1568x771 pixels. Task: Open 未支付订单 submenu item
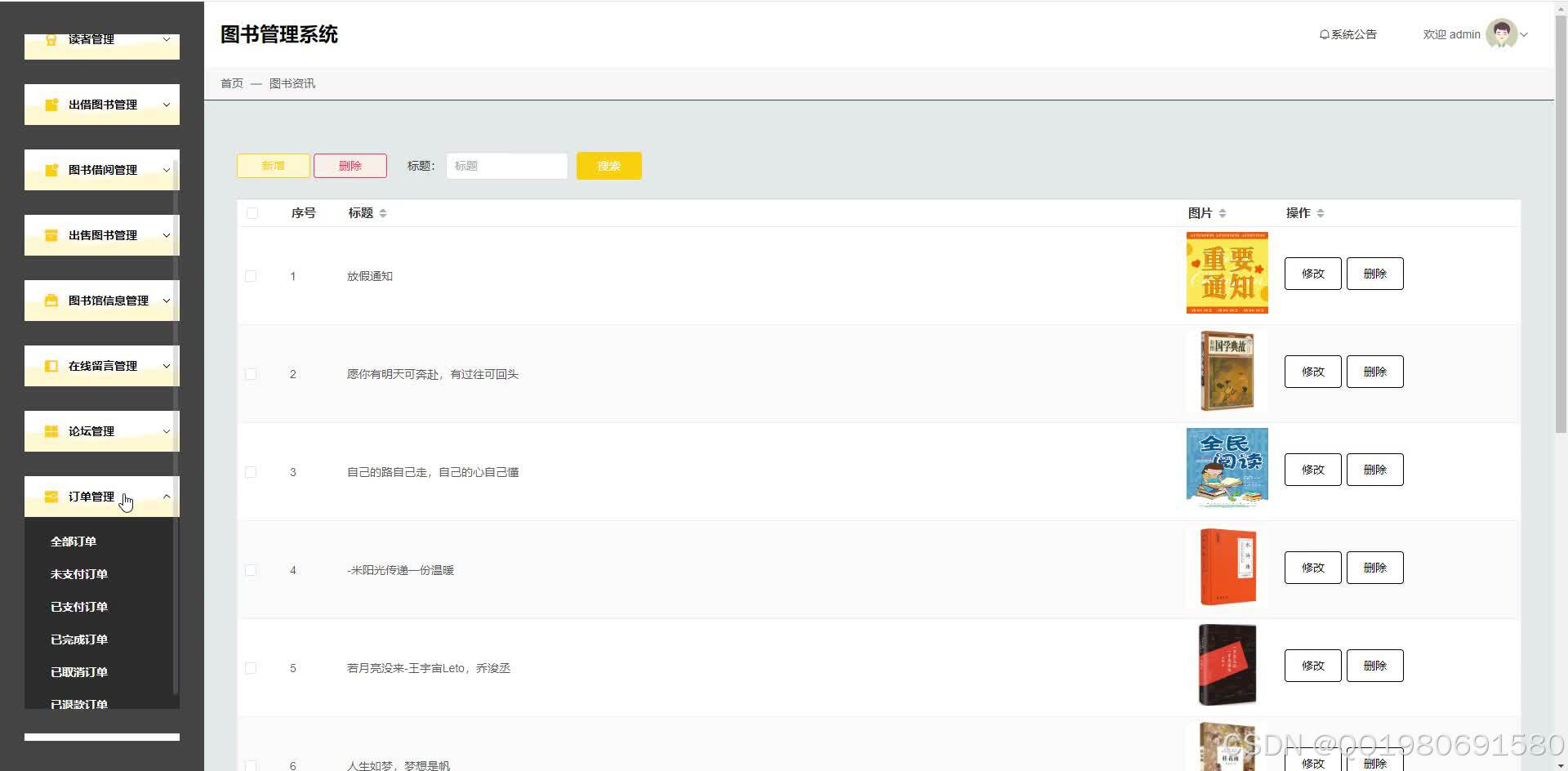pyautogui.click(x=79, y=574)
